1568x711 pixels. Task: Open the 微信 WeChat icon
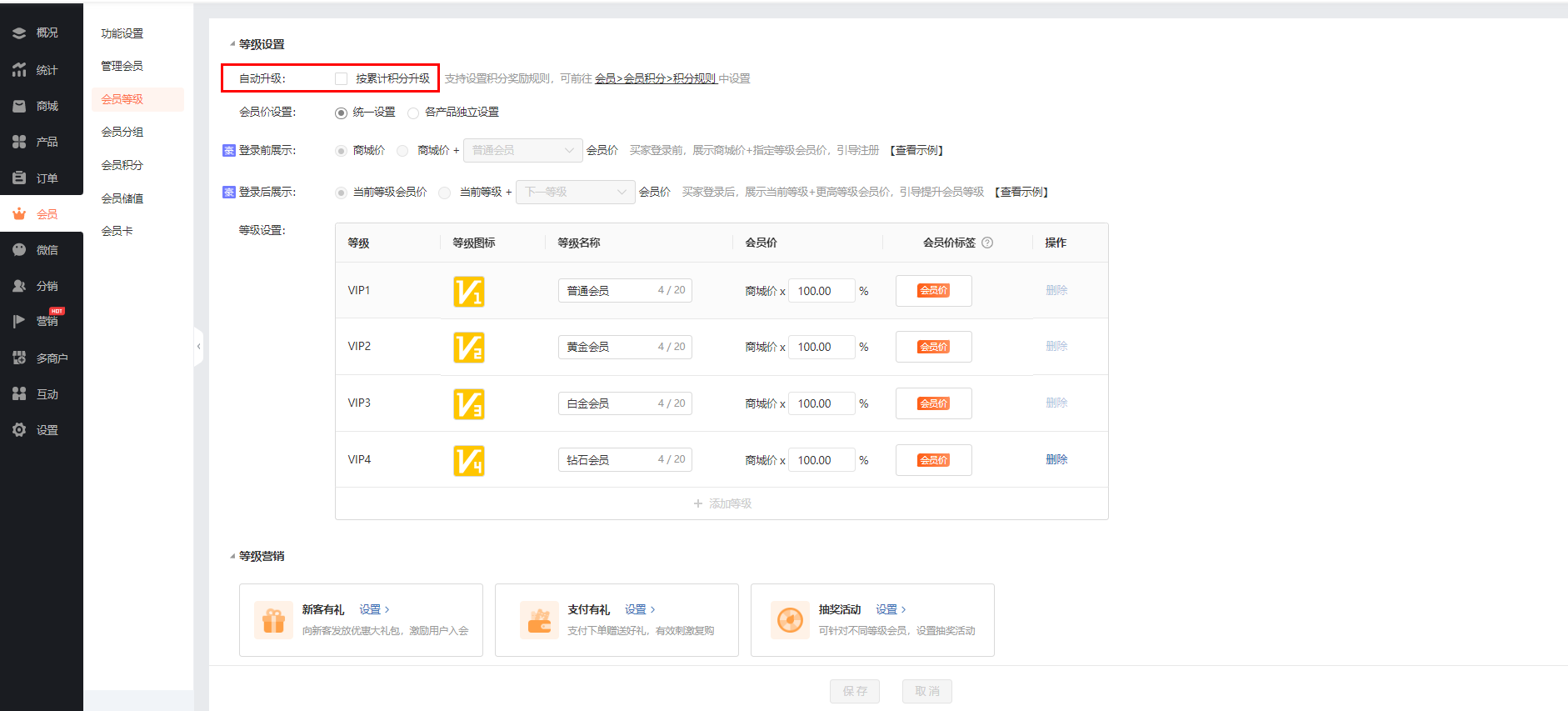[x=19, y=249]
